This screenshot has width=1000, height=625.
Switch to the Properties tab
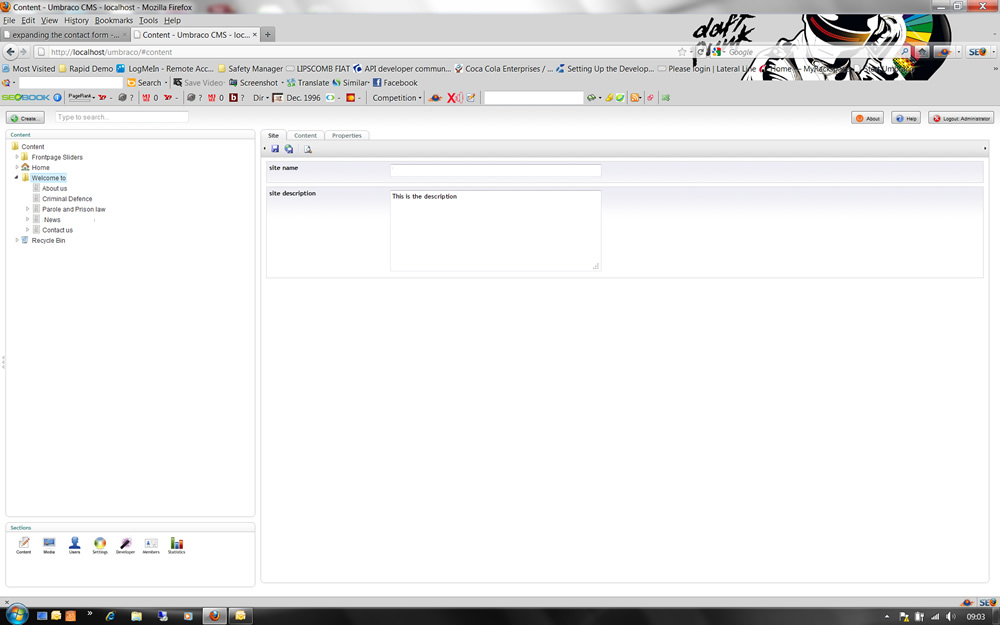(346, 135)
